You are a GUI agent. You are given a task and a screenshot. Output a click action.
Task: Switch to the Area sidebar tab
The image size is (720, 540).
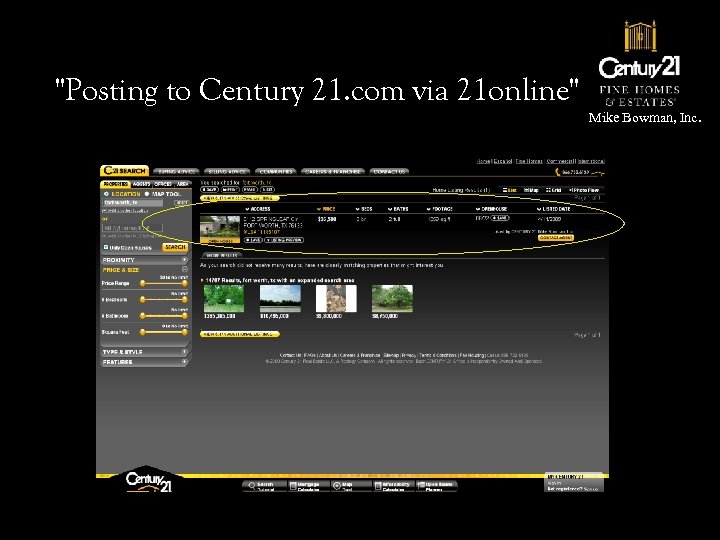(x=182, y=184)
